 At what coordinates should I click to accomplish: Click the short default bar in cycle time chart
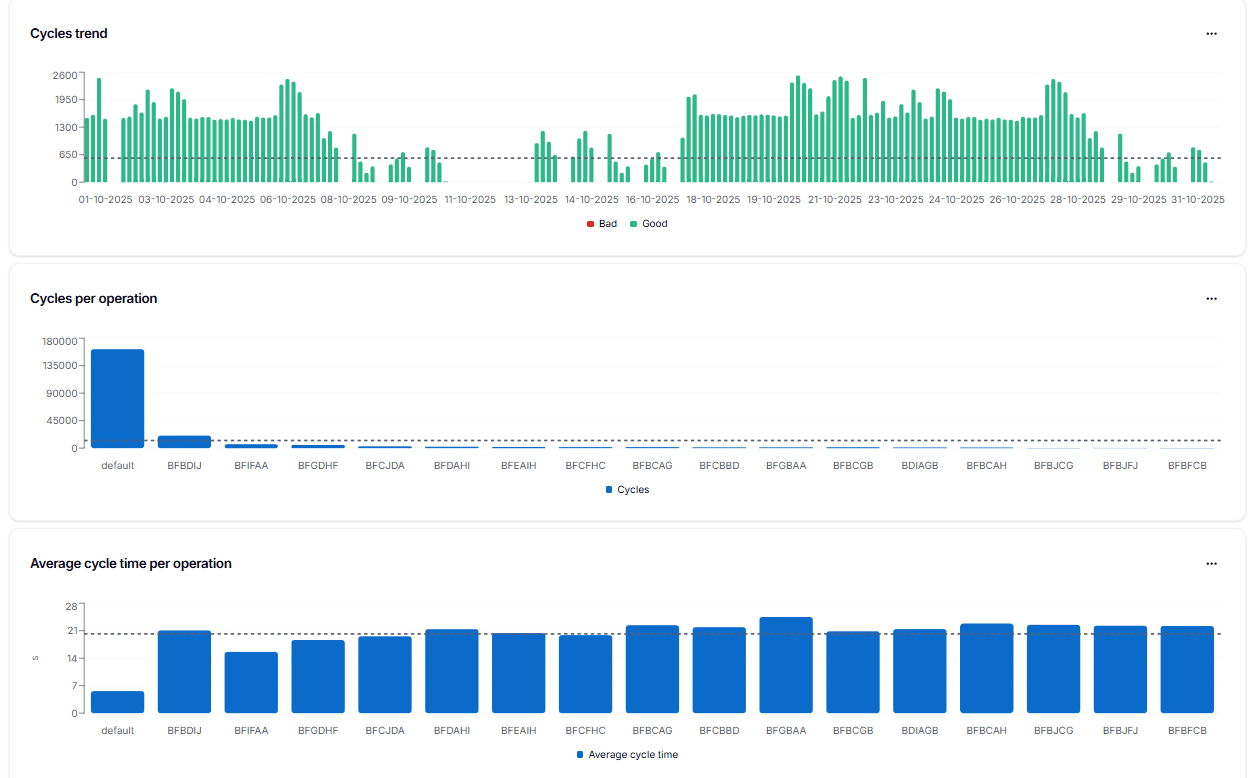point(117,700)
